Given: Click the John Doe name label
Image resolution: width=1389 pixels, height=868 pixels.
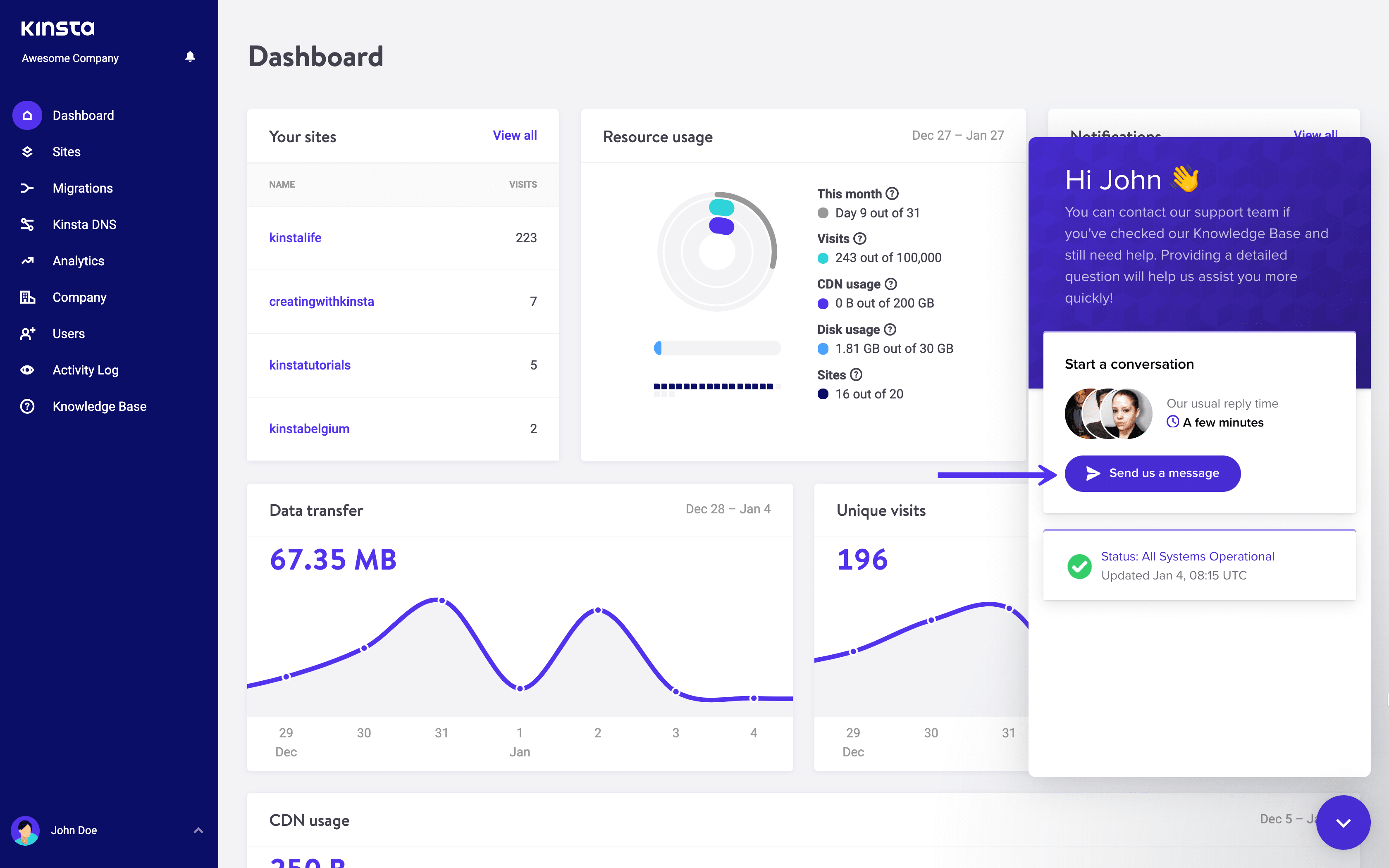Looking at the screenshot, I should [74, 830].
